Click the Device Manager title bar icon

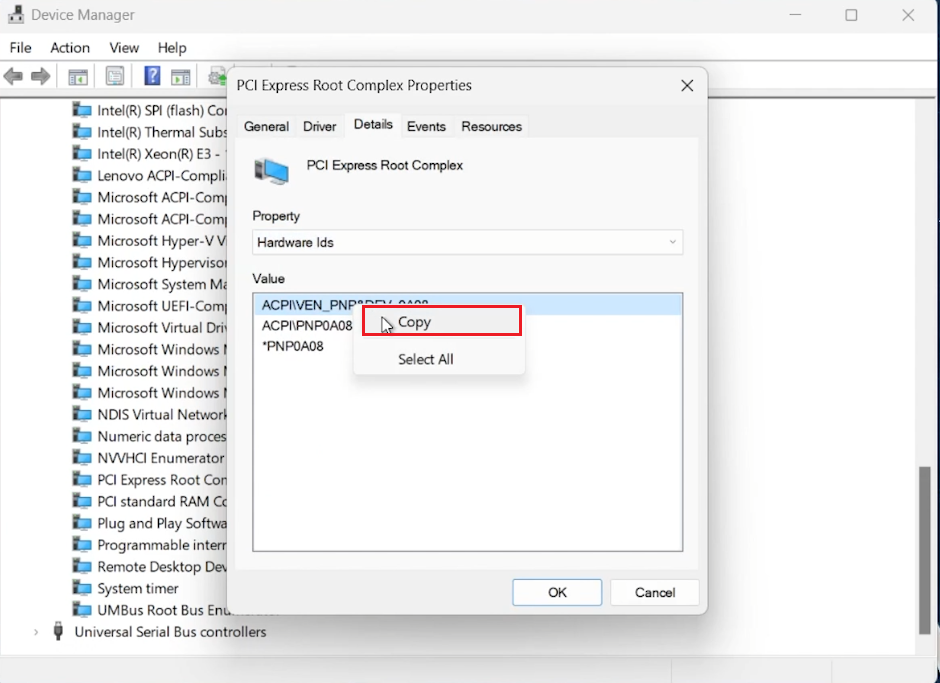click(x=14, y=14)
